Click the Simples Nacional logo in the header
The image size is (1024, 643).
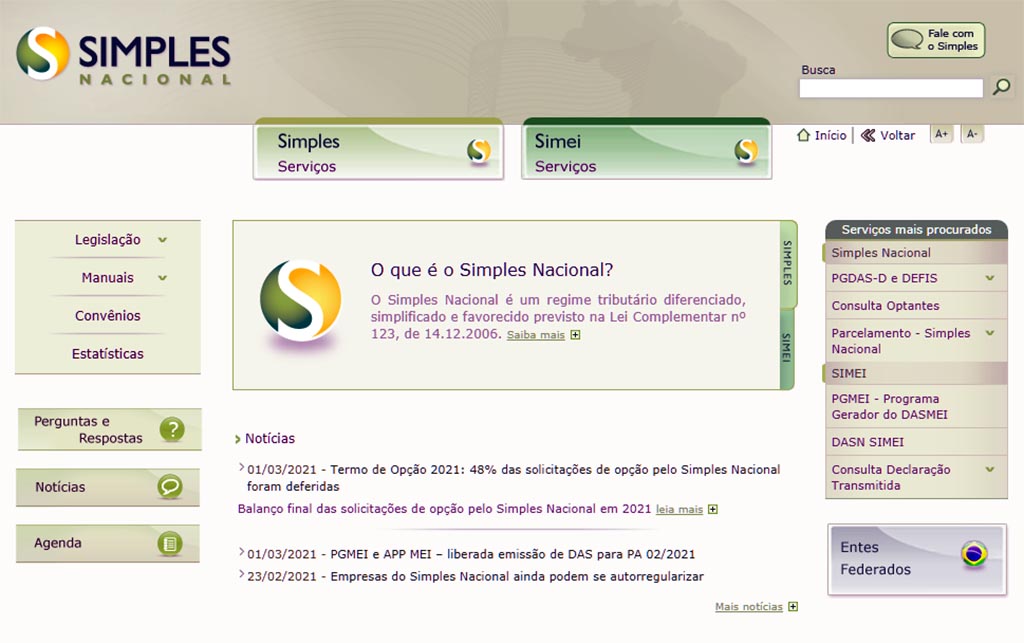123,56
